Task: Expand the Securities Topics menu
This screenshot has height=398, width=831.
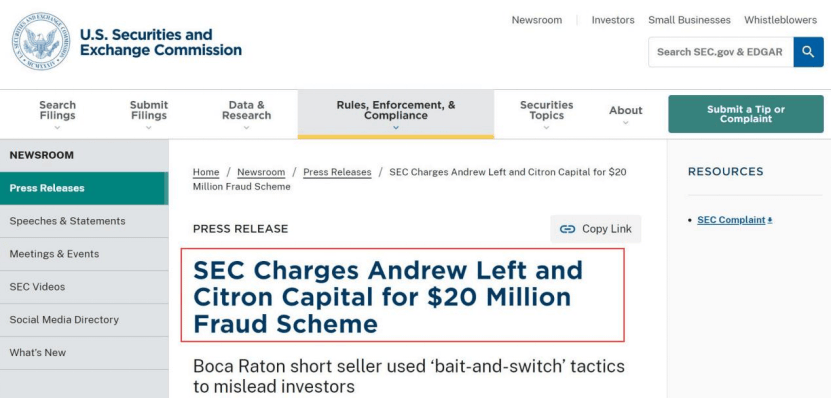Action: 546,114
